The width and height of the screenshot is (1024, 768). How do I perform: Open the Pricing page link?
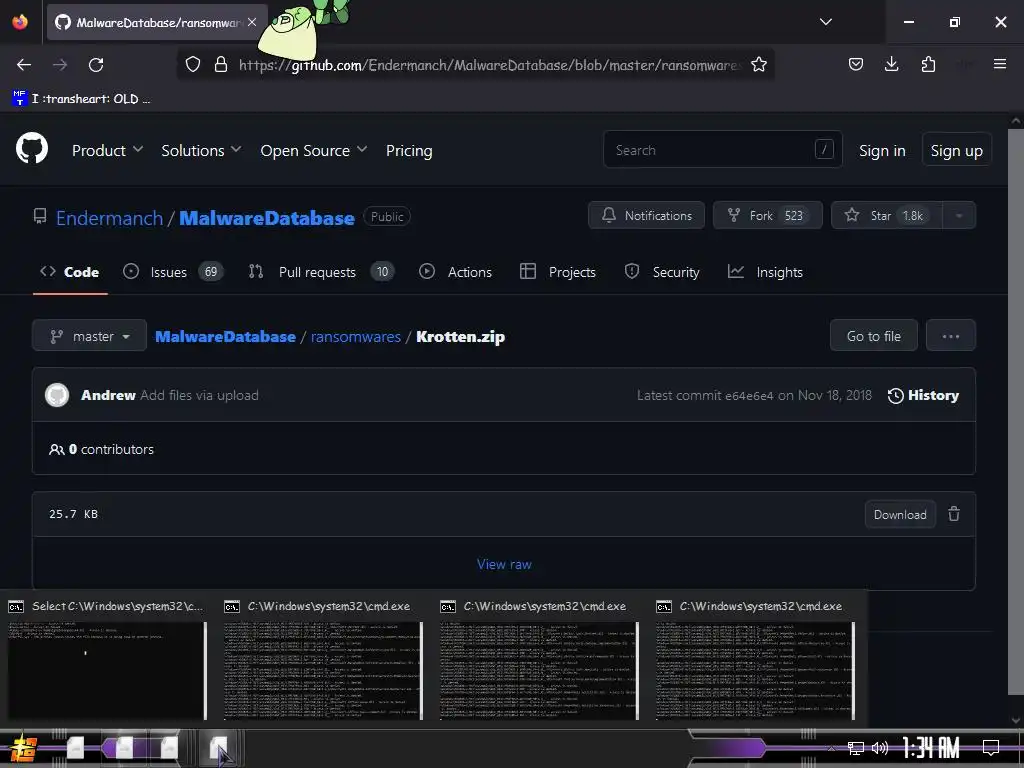409,151
